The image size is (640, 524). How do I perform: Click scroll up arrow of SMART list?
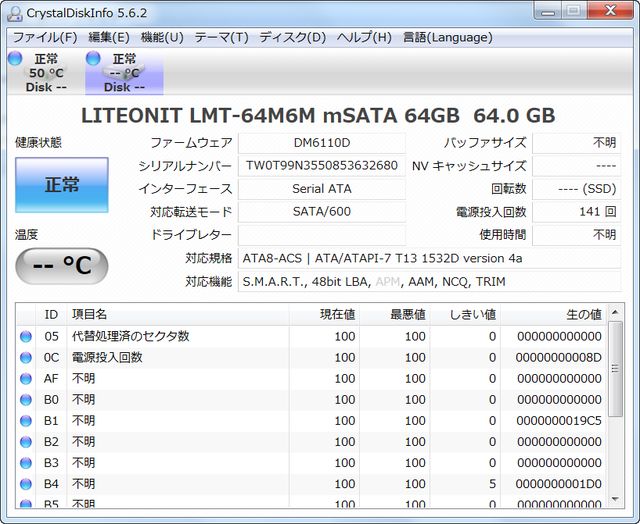pyautogui.click(x=615, y=313)
